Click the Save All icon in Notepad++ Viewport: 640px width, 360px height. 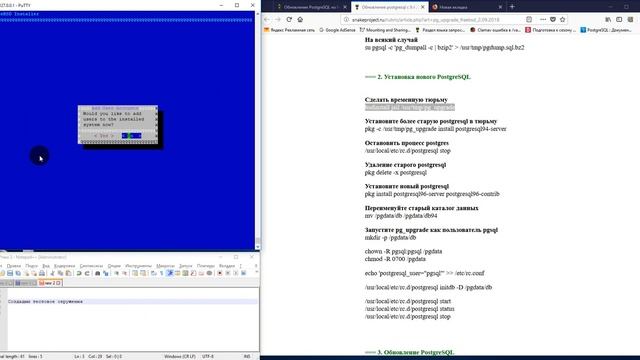18,273
